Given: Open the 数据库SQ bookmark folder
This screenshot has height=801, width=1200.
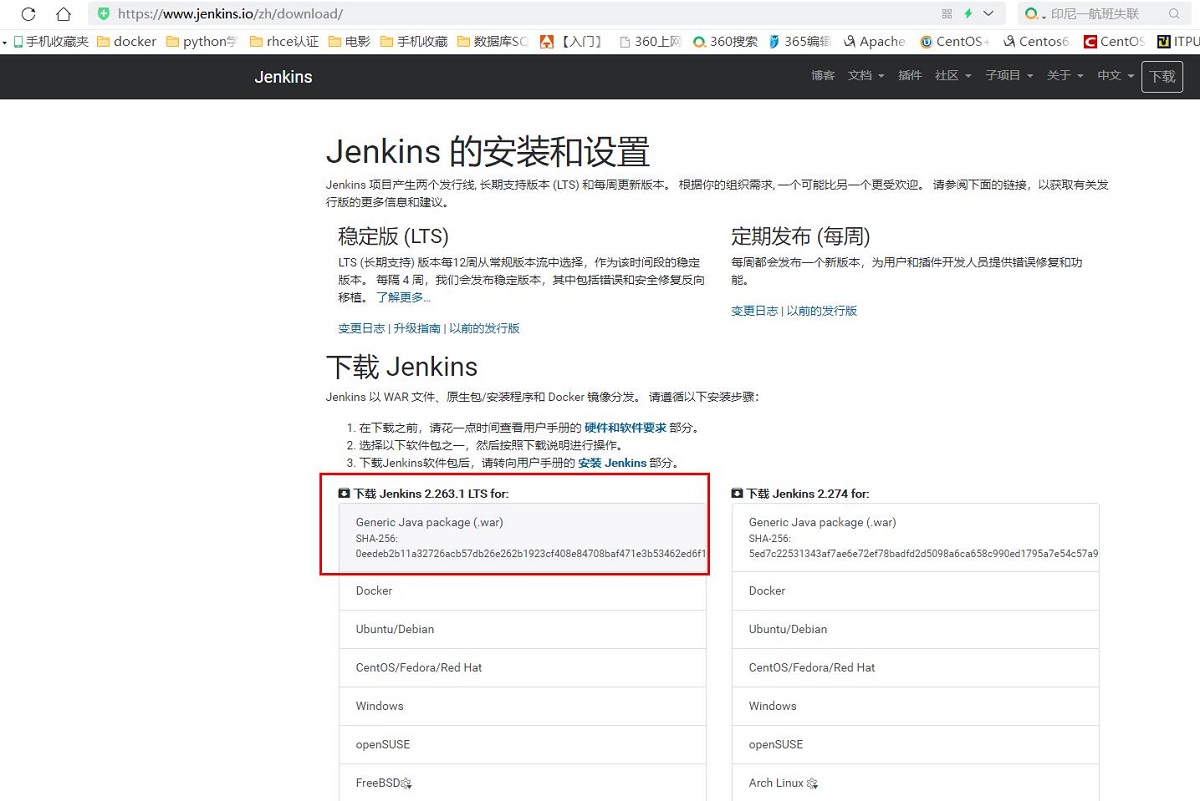Looking at the screenshot, I should click(492, 41).
